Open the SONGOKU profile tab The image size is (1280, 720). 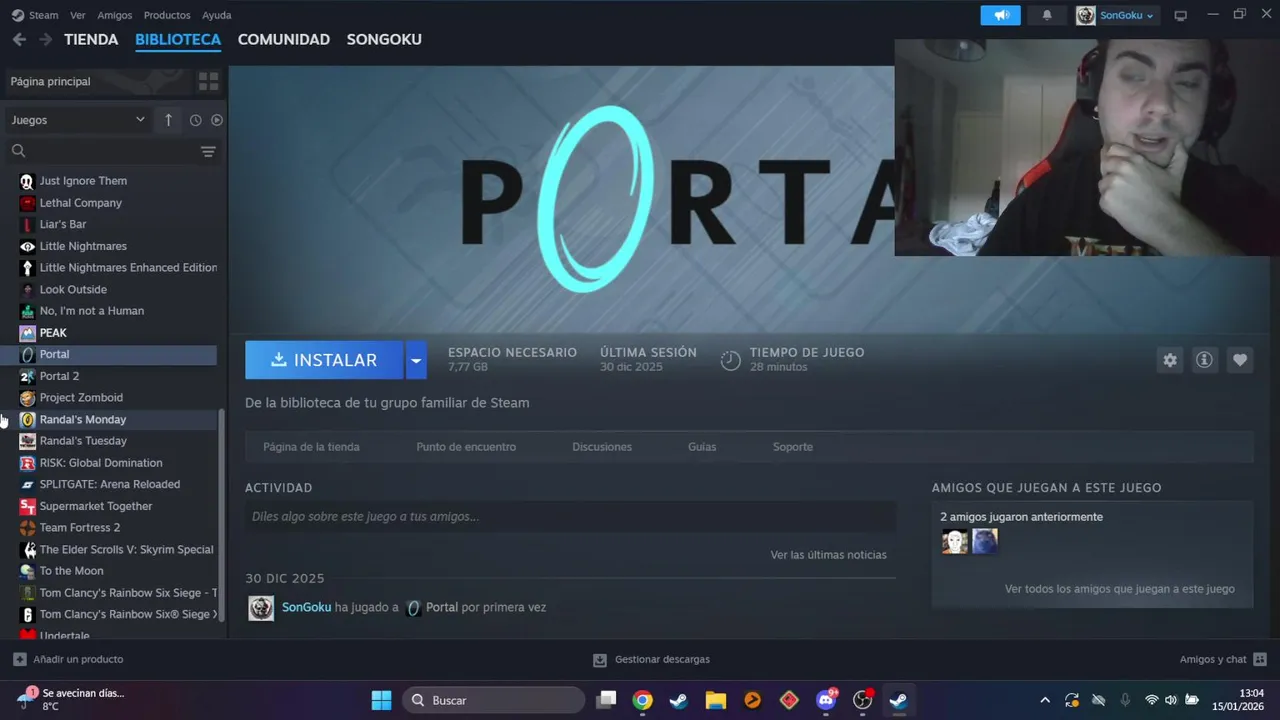tap(384, 39)
